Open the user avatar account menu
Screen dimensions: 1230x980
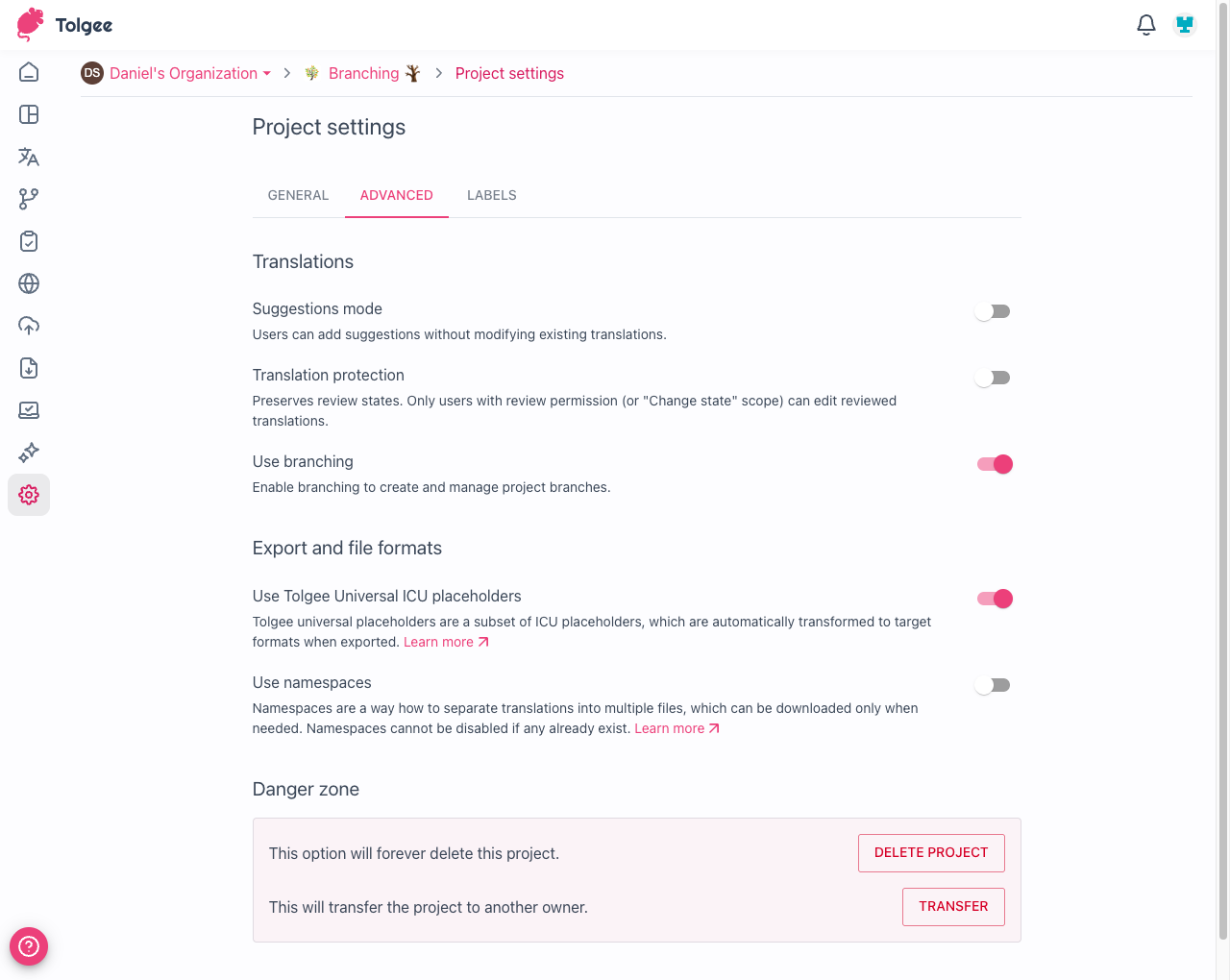pyautogui.click(x=1184, y=24)
